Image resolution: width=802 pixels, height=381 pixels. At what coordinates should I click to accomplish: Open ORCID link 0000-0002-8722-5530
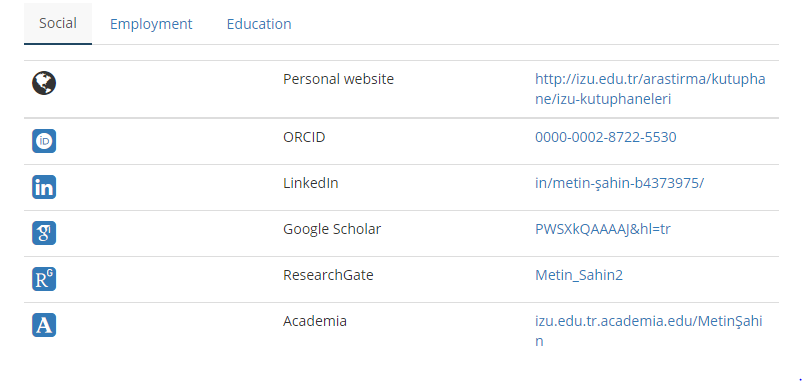(x=606, y=137)
